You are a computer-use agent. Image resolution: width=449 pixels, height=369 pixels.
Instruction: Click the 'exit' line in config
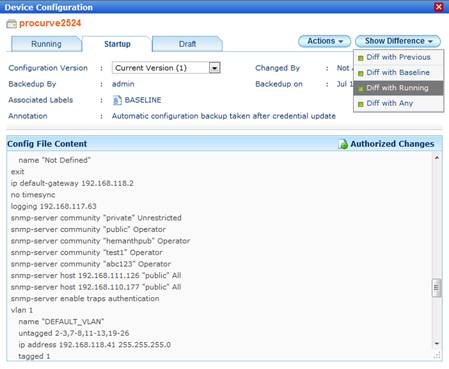click(17, 172)
